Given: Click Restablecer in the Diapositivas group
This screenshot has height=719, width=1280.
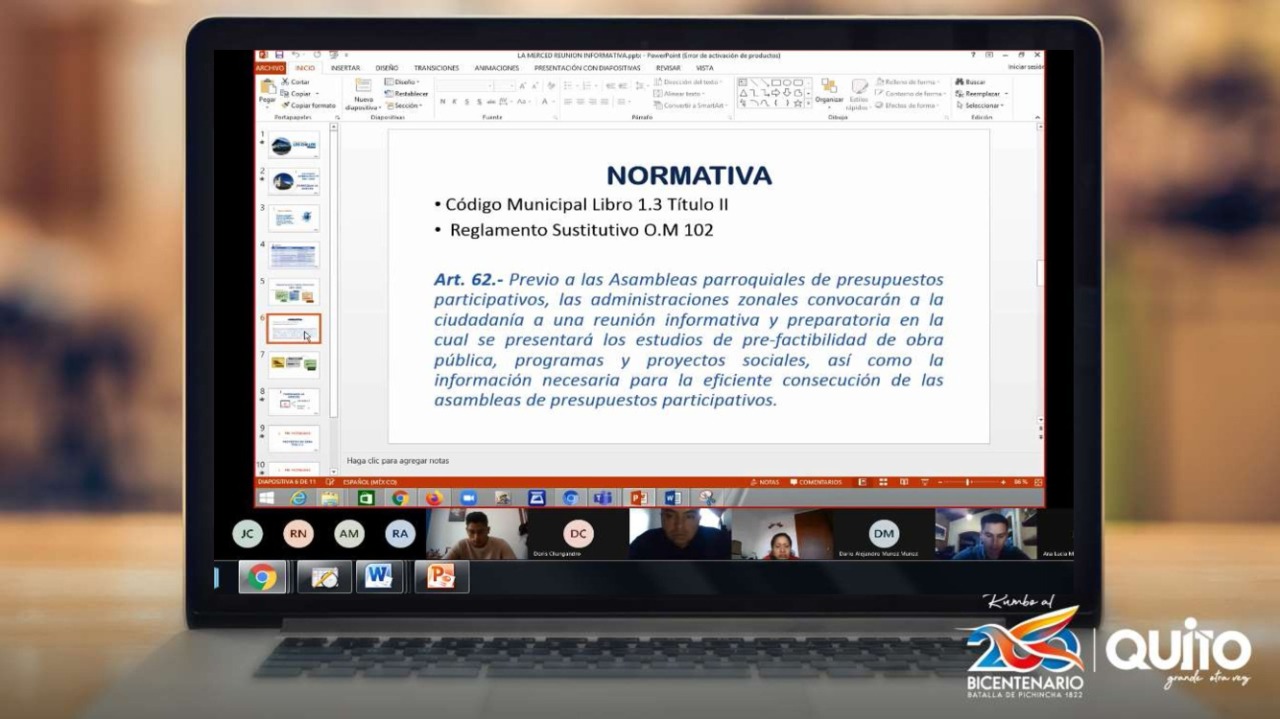Looking at the screenshot, I should coord(407,93).
